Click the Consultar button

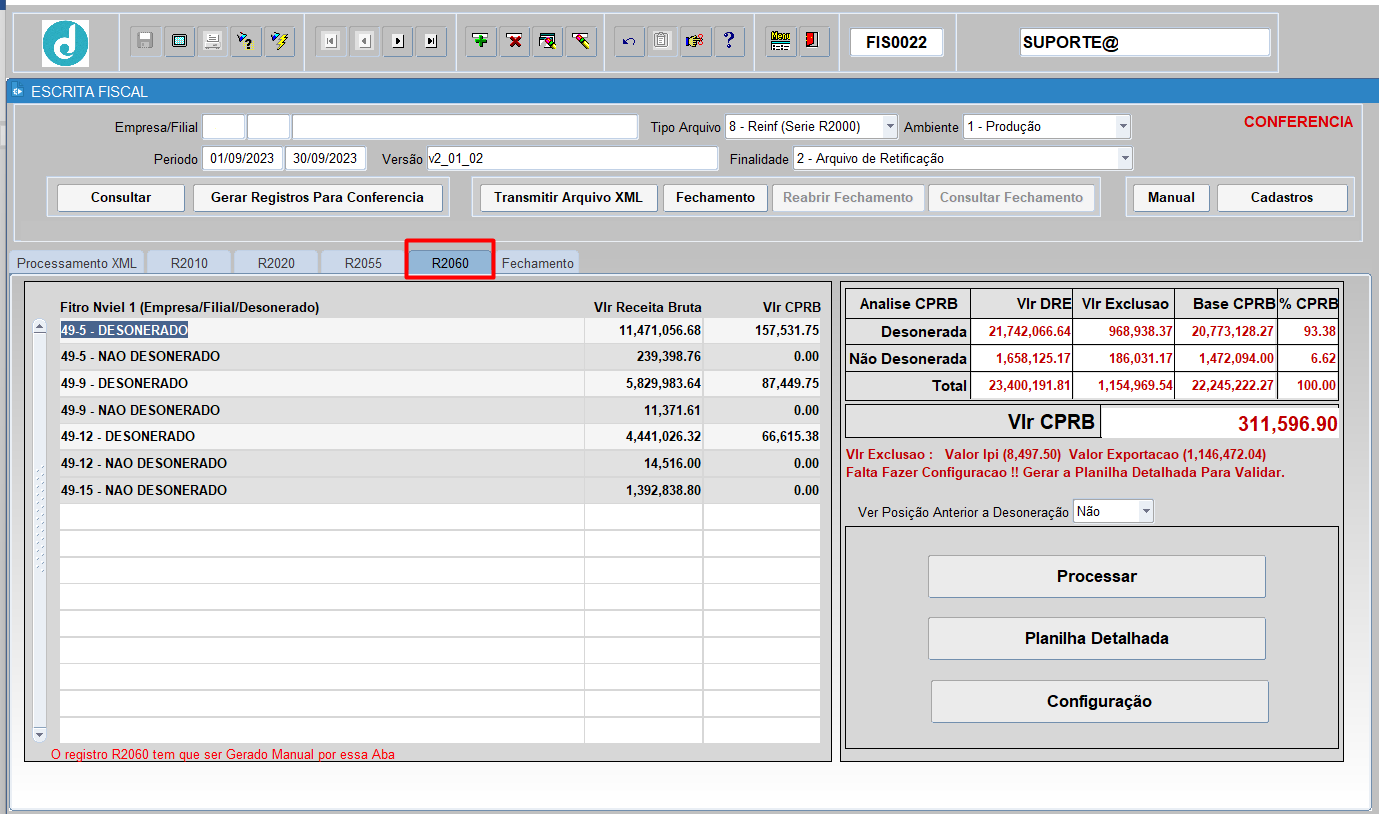(121, 197)
